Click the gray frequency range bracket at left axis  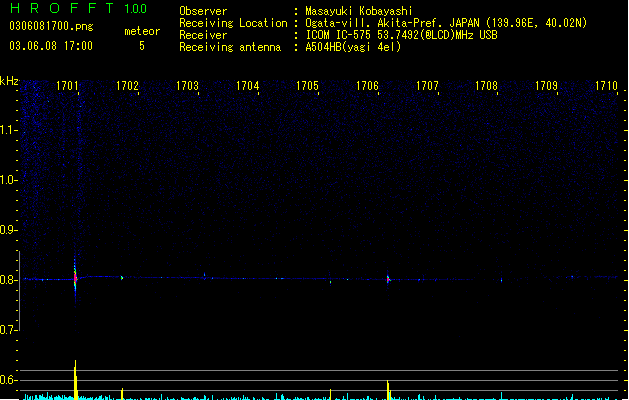19,290
